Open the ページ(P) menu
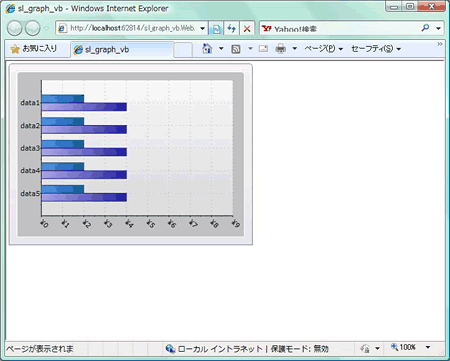Viewport: 450px width, 361px height. pos(323,49)
